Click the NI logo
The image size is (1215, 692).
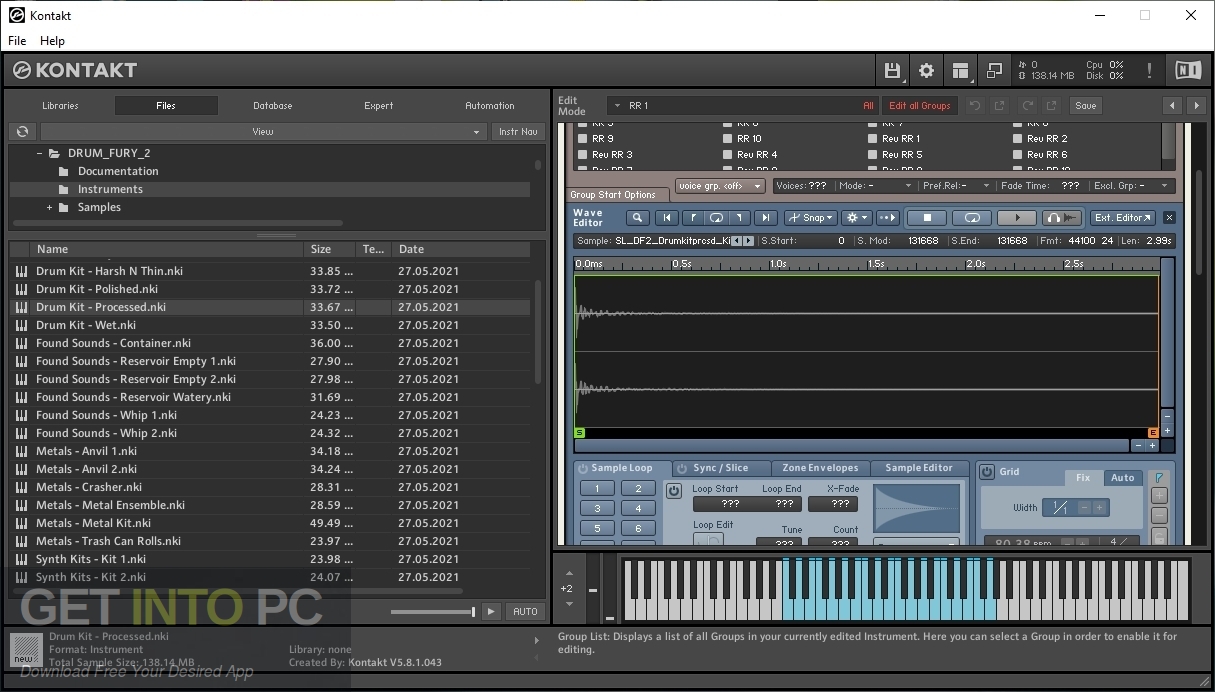pyautogui.click(x=1187, y=70)
